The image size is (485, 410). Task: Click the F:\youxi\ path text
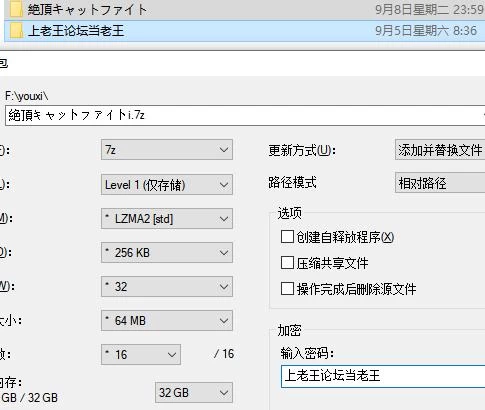point(27,96)
